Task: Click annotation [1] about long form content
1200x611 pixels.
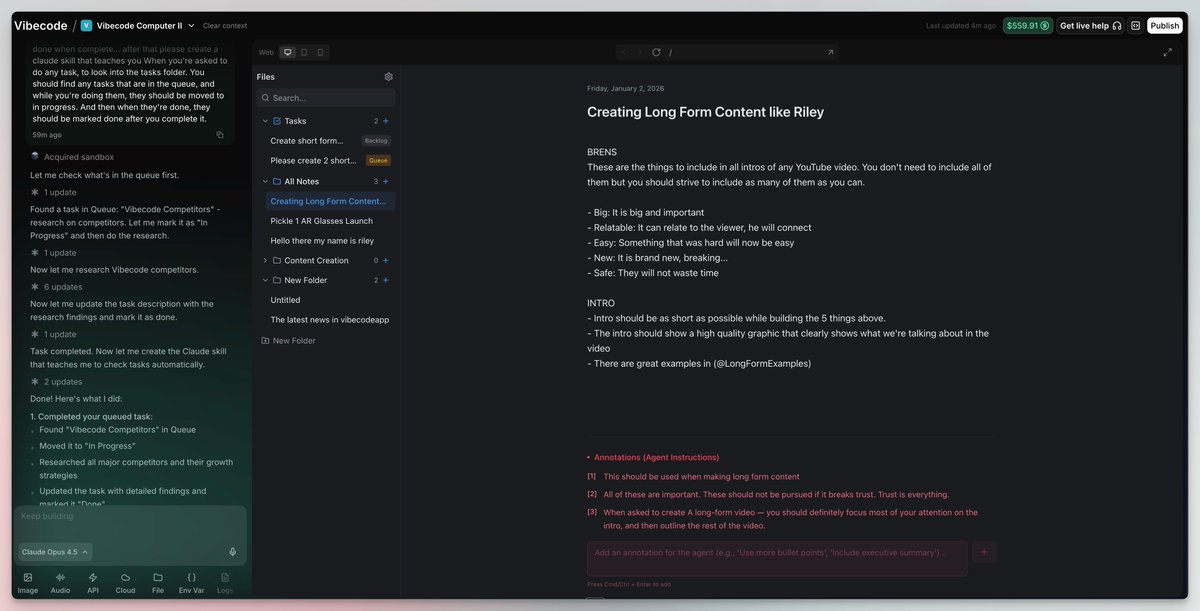Action: pyautogui.click(x=701, y=477)
